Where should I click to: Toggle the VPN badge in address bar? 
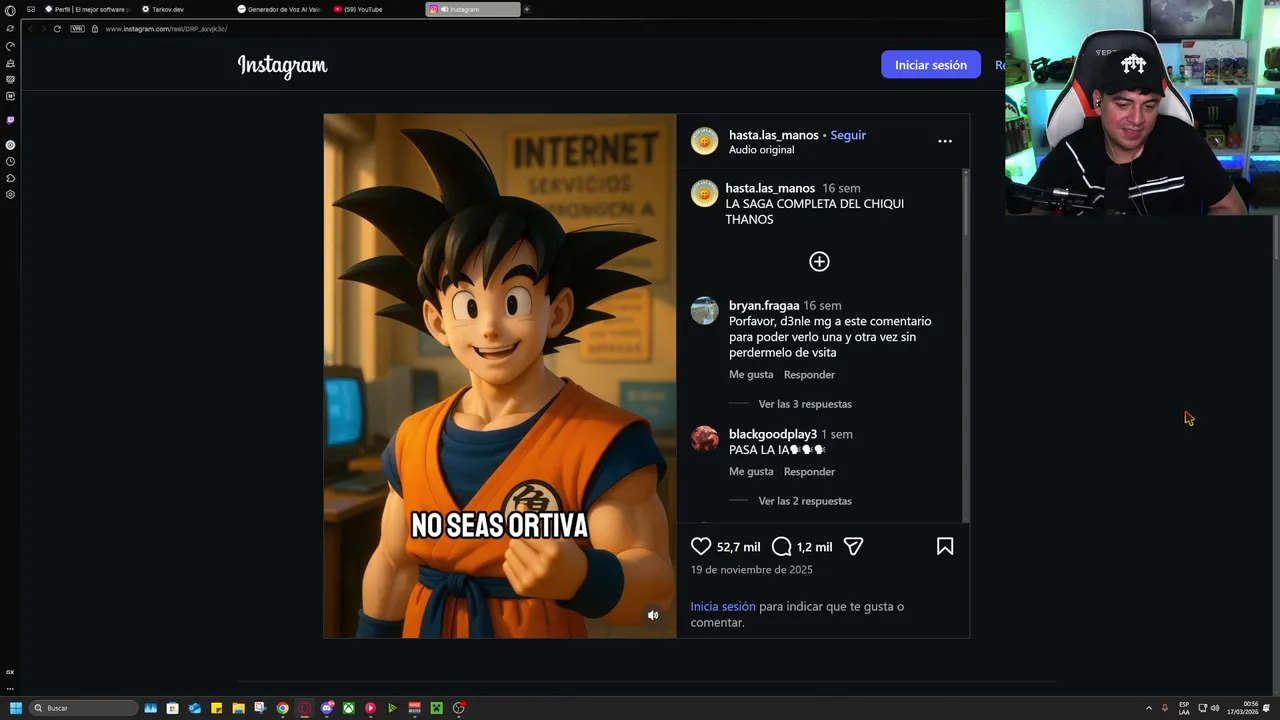(77, 29)
